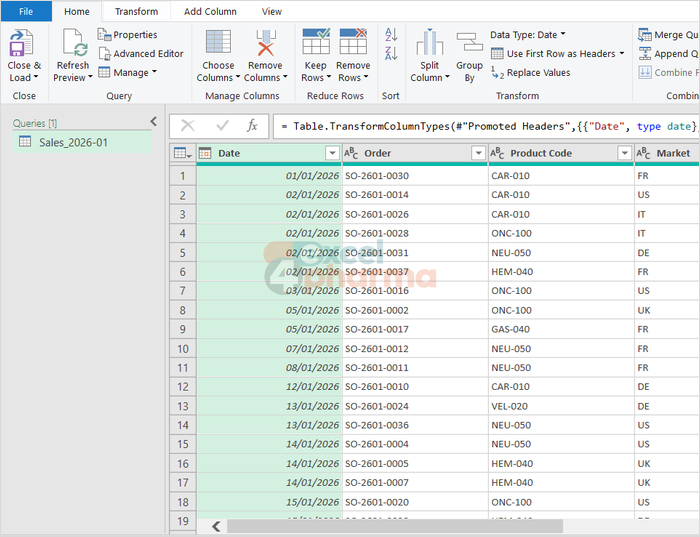Viewport: 700px width, 537px height.
Task: Select row number 1 header
Action: (183, 176)
